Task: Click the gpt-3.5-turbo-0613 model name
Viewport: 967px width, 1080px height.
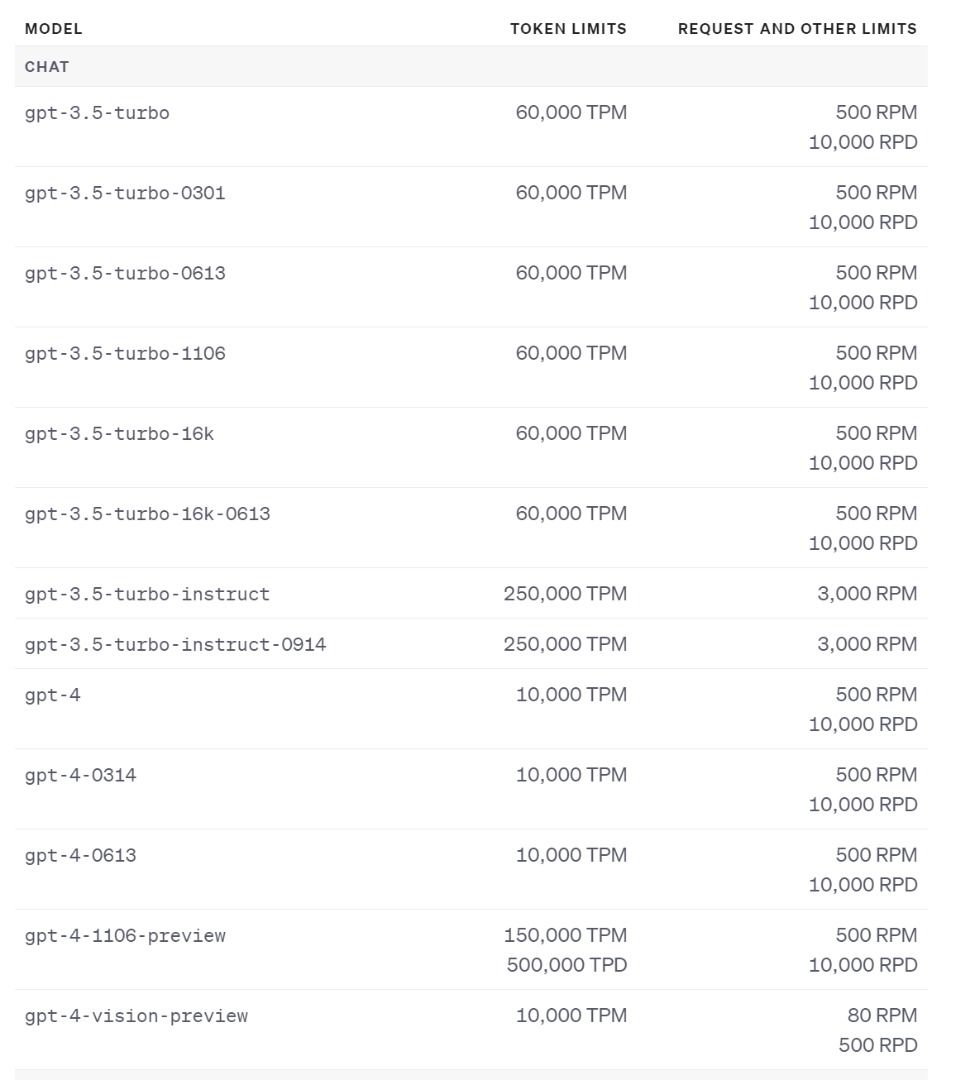Action: pos(125,273)
